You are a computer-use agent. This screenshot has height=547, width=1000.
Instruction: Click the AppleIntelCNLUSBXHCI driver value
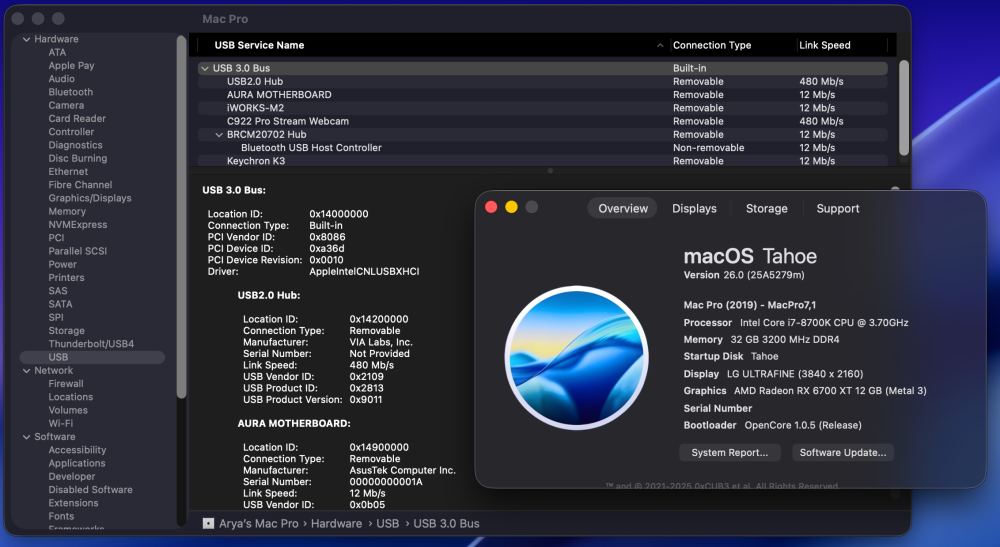(x=364, y=272)
